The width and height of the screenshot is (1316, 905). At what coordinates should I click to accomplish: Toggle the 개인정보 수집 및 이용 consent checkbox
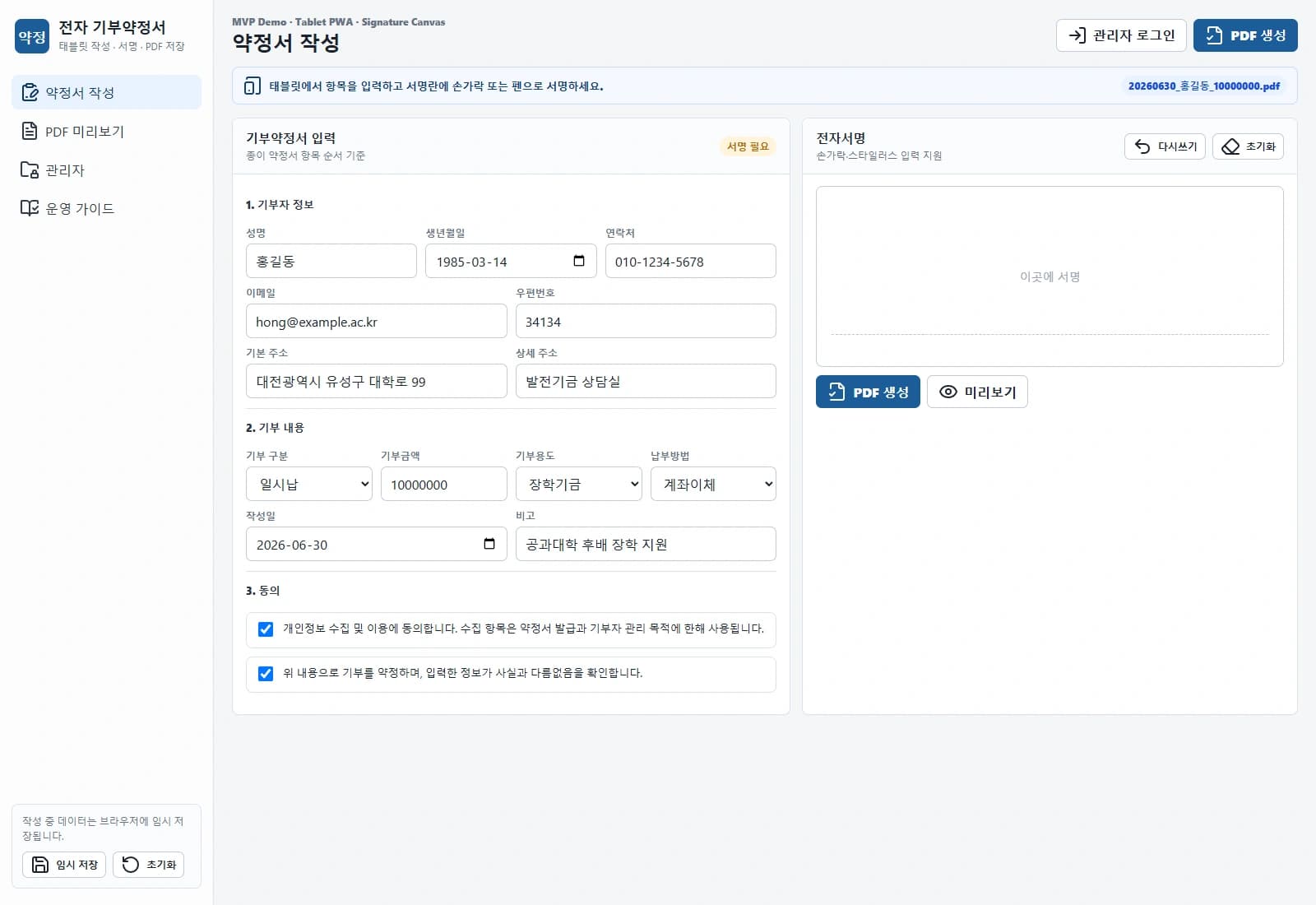(266, 629)
